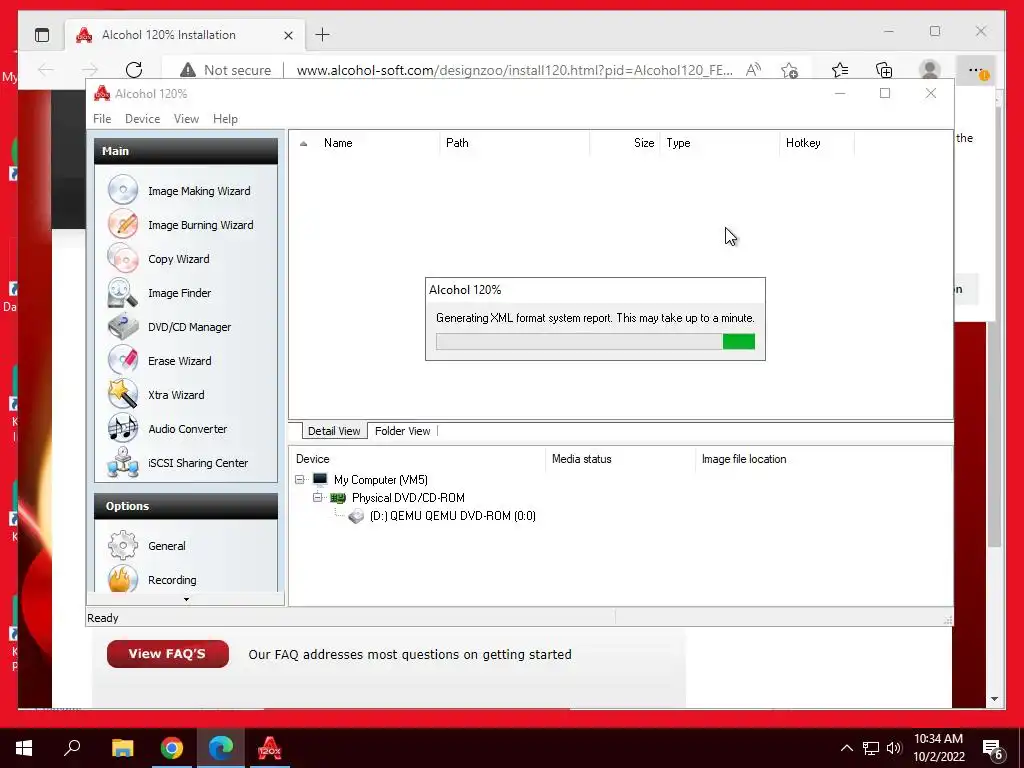Click the Edge address bar URL

click(515, 70)
